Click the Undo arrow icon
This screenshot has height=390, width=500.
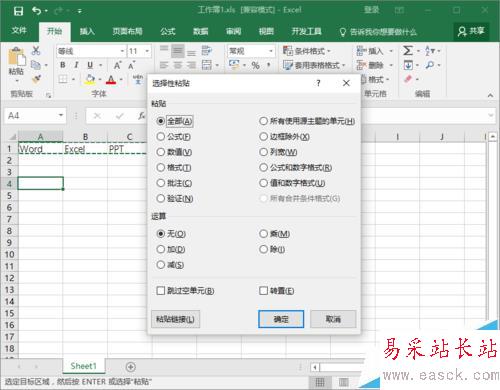(36, 11)
